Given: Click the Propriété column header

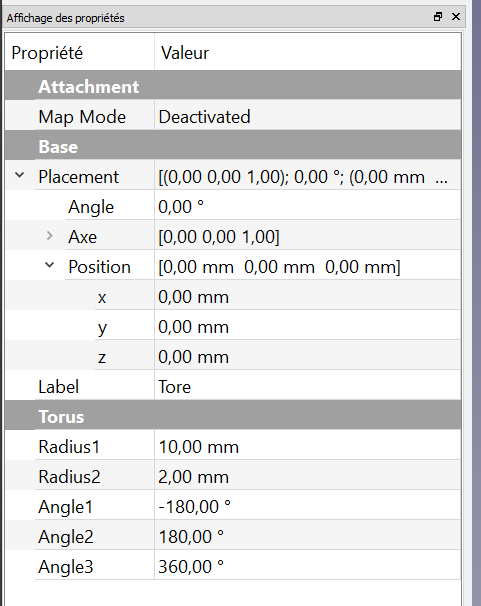Looking at the screenshot, I should coord(80,53).
